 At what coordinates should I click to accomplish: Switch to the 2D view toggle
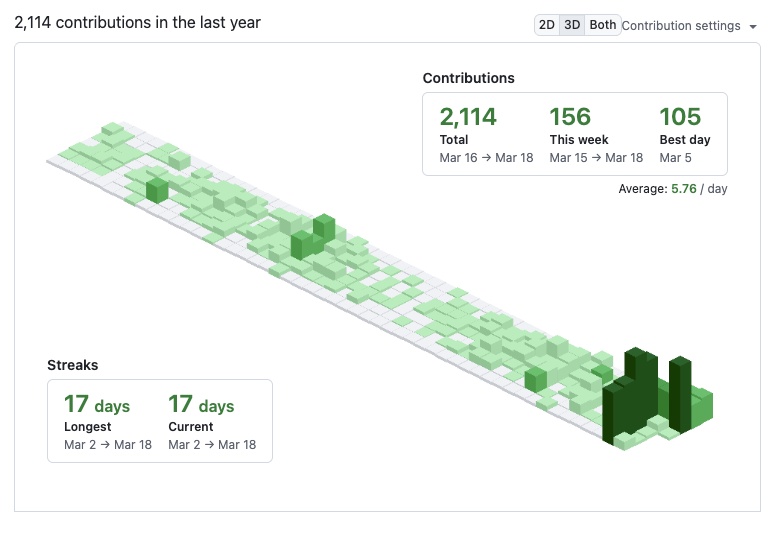click(546, 25)
